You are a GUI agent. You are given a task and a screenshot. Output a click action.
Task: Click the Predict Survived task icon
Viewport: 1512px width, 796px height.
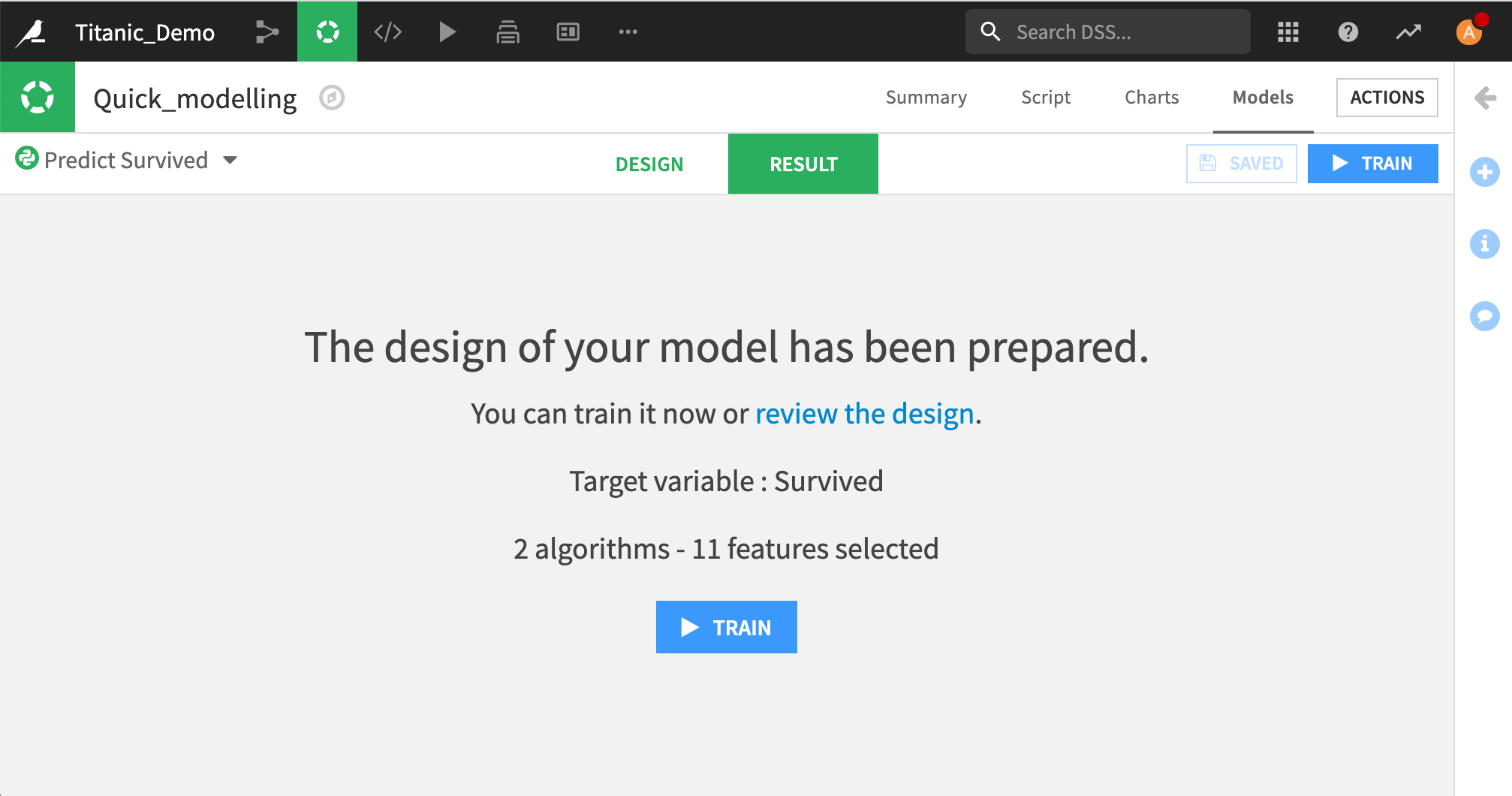click(27, 158)
